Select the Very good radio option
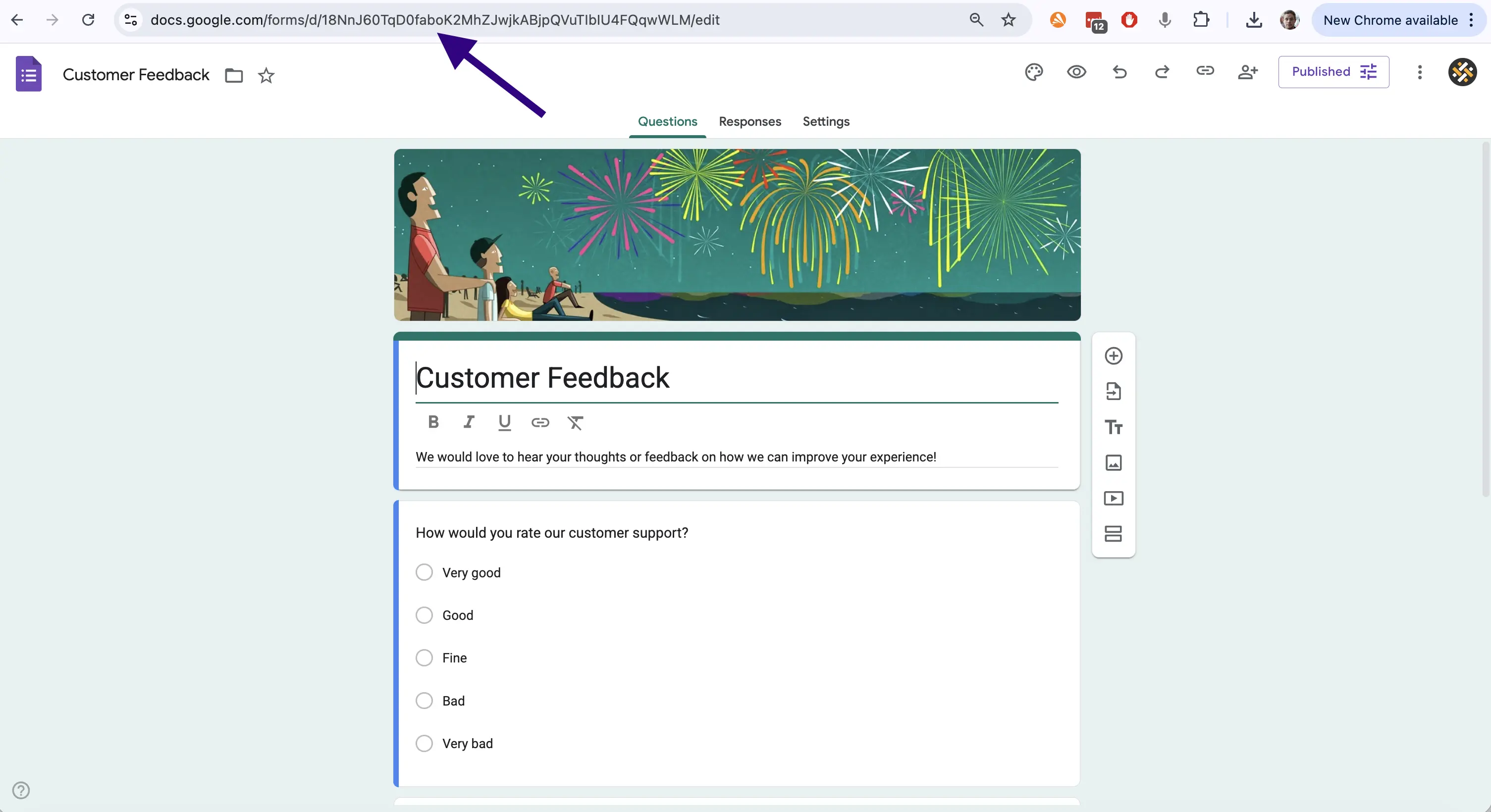The image size is (1491, 812). pos(424,572)
